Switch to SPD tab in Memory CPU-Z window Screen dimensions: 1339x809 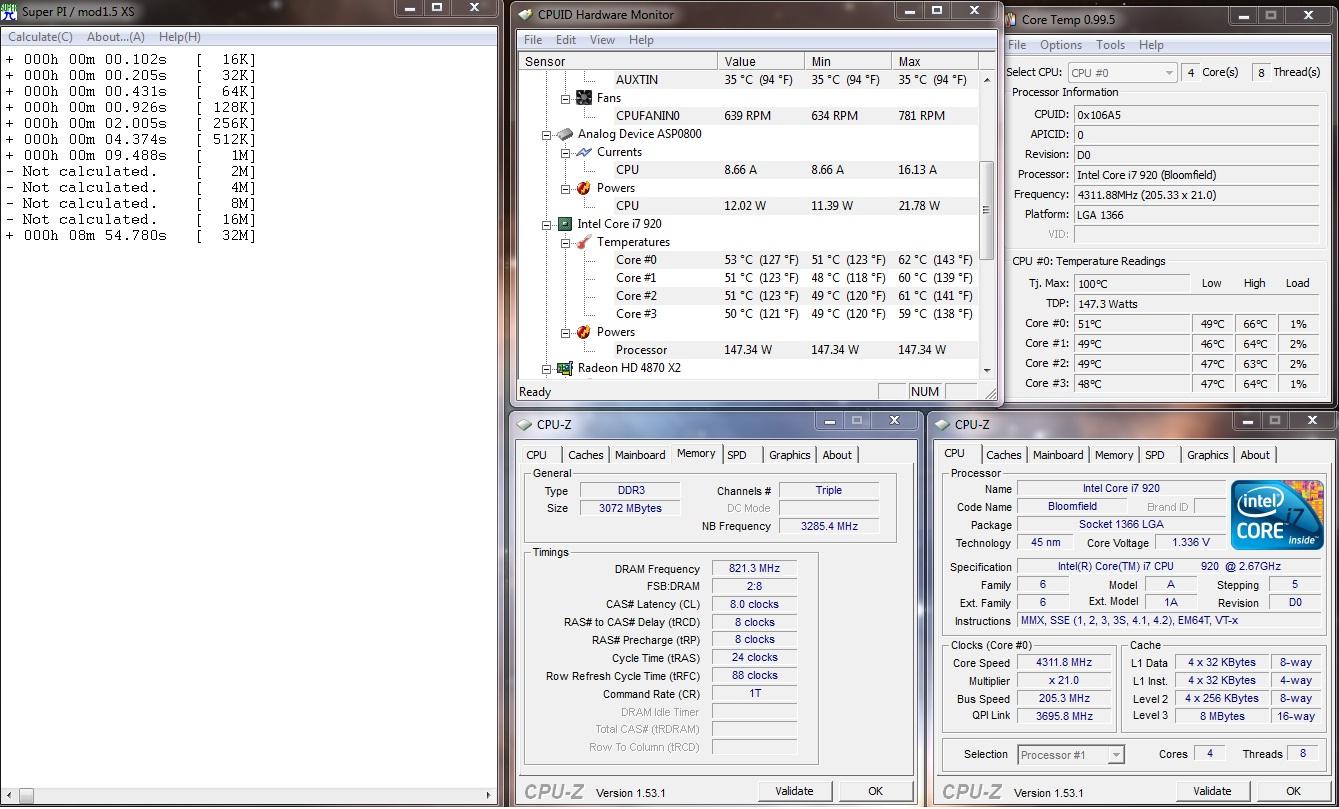(737, 455)
